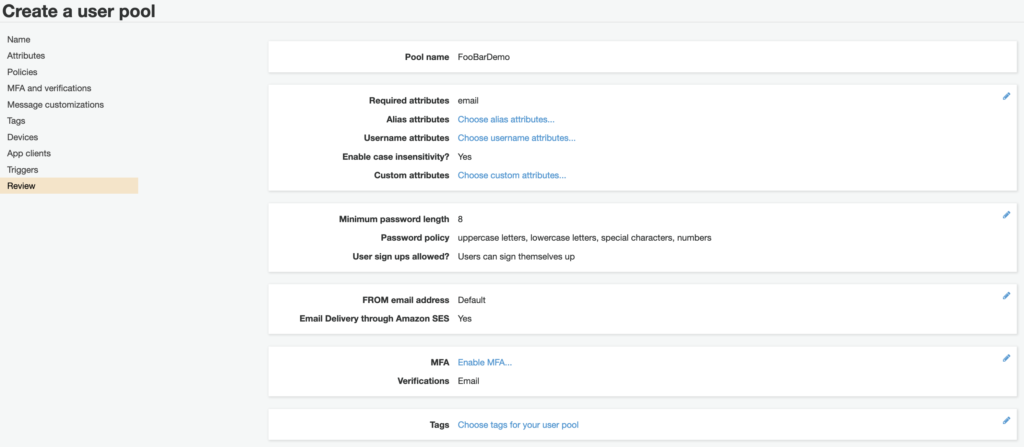
Task: Edit the FROM email address section via pencil
Action: pos(1006,295)
